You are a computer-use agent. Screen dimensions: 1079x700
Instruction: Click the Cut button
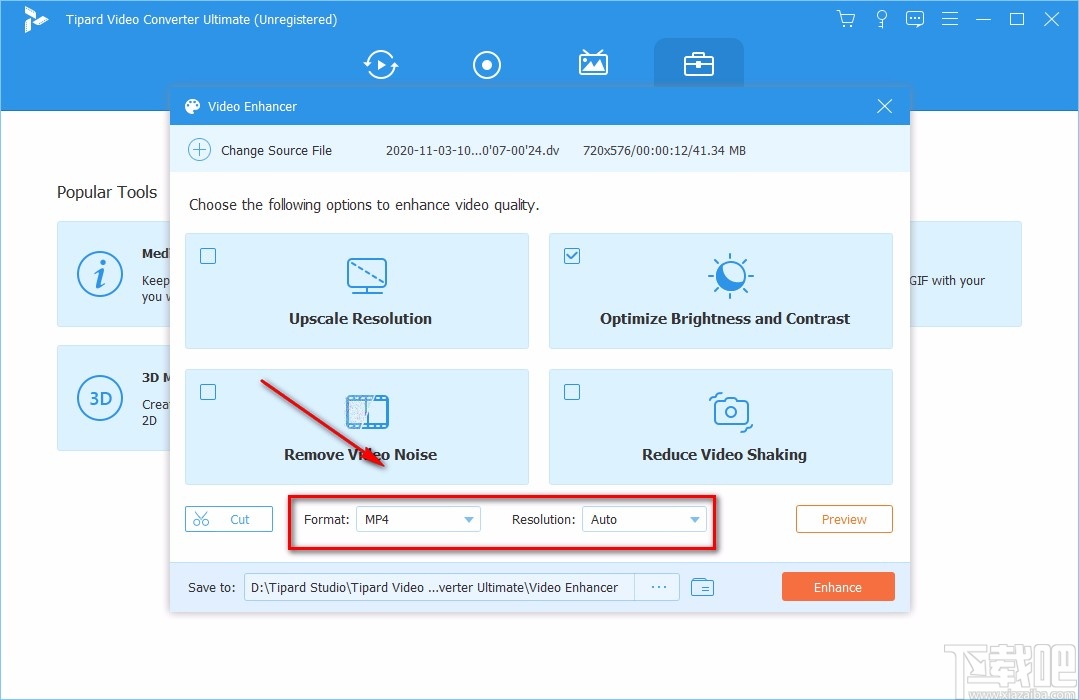(228, 519)
